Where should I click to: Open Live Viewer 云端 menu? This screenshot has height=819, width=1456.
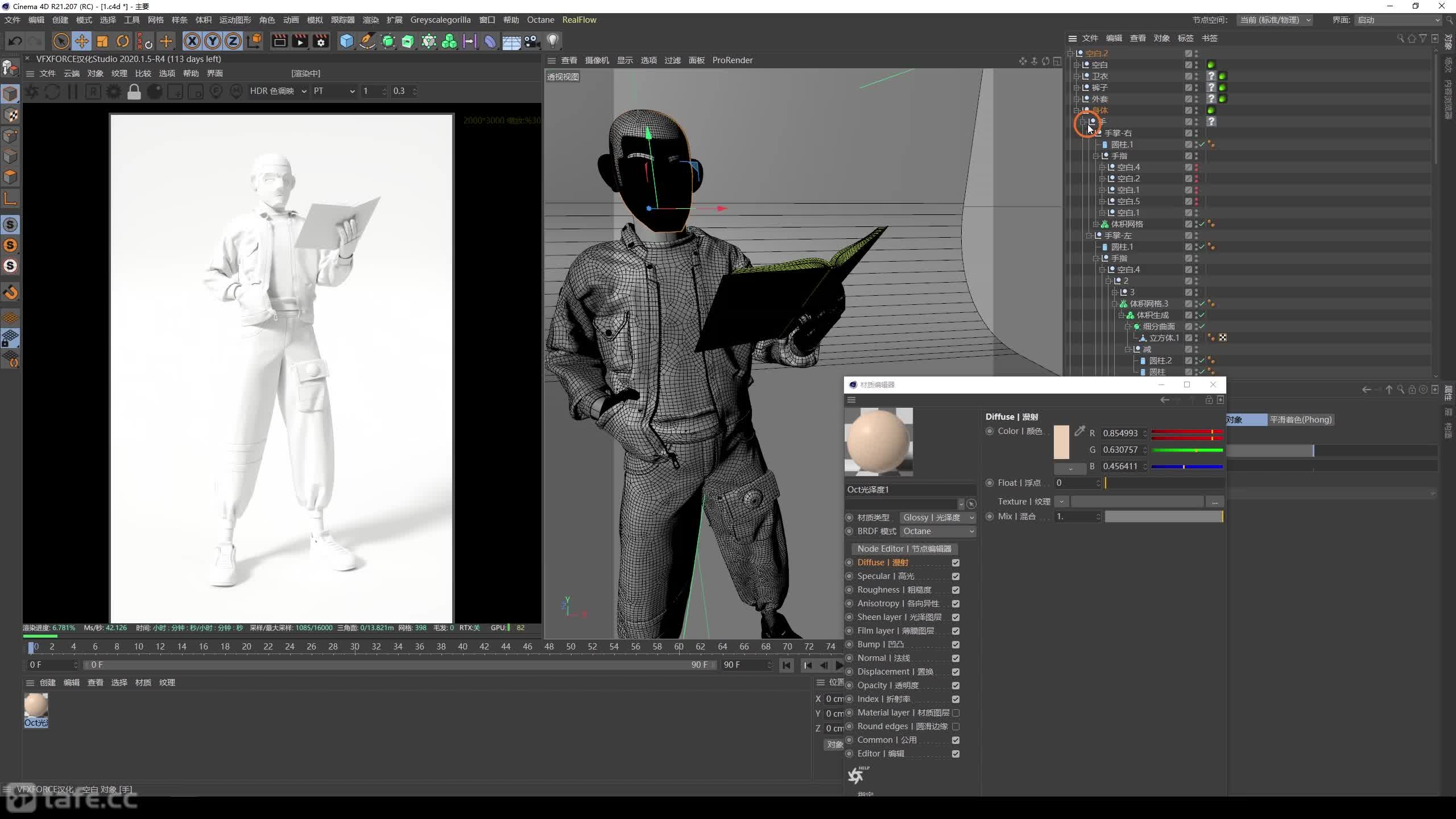[72, 73]
